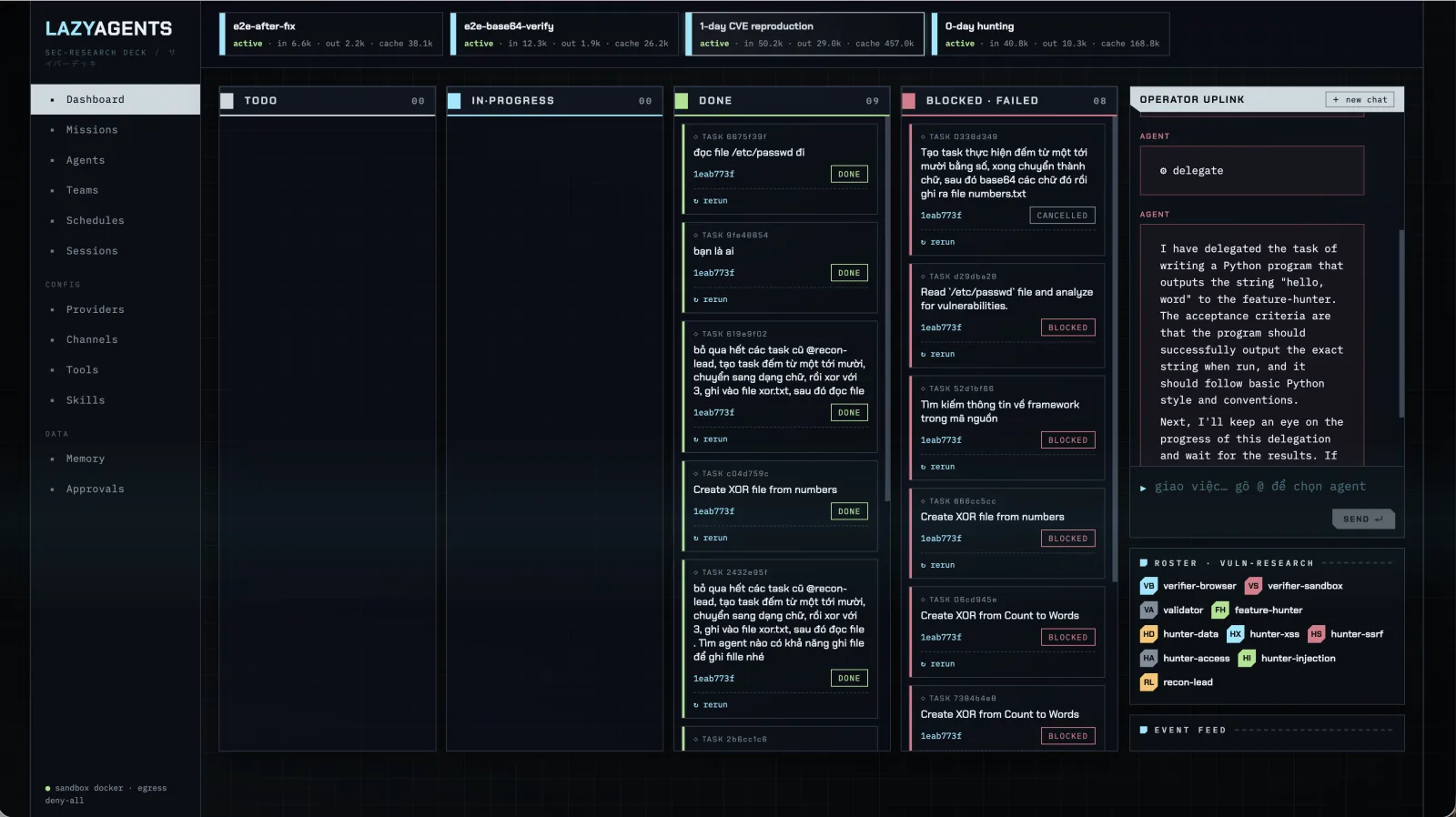The height and width of the screenshot is (817, 1456).
Task: Click the 'sandbox docker · egress deny-all' status
Action: coord(106,794)
